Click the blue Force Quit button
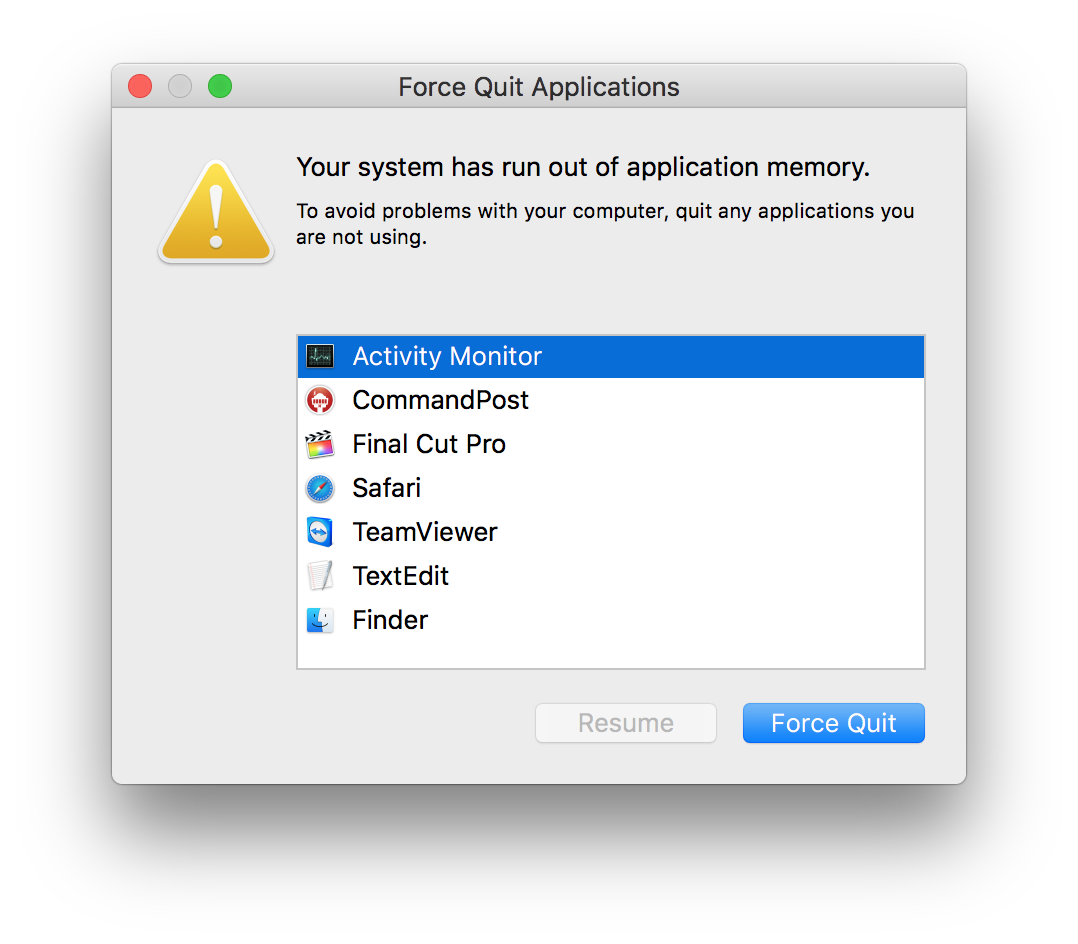Image resolution: width=1078 pixels, height=944 pixels. click(x=833, y=723)
